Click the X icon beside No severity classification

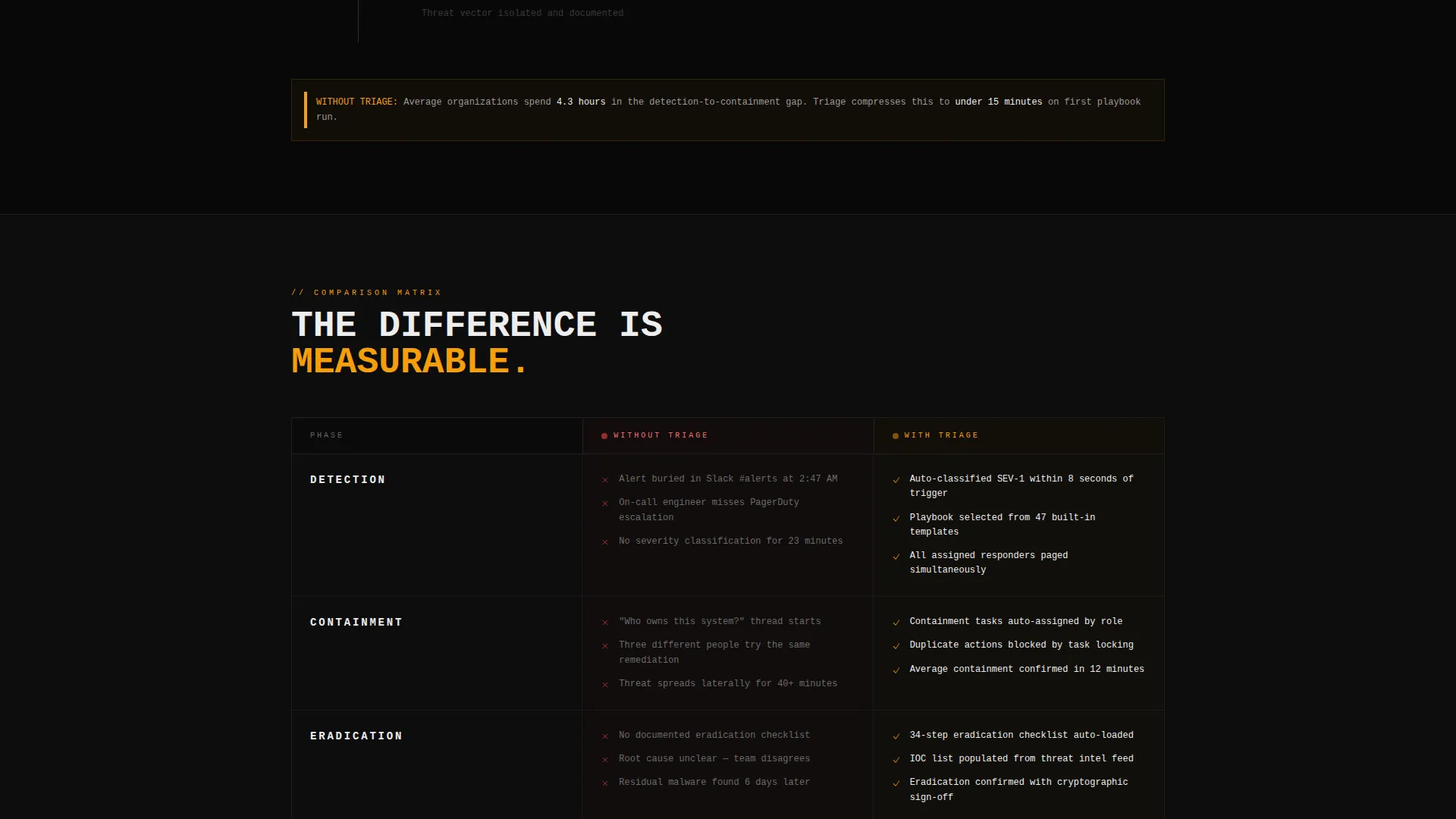tap(605, 542)
